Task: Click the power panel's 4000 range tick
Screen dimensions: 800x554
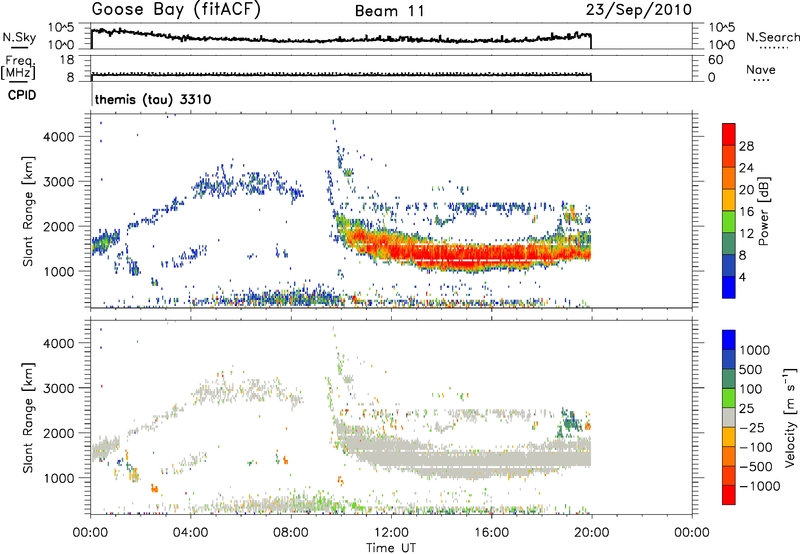Action: point(59,137)
